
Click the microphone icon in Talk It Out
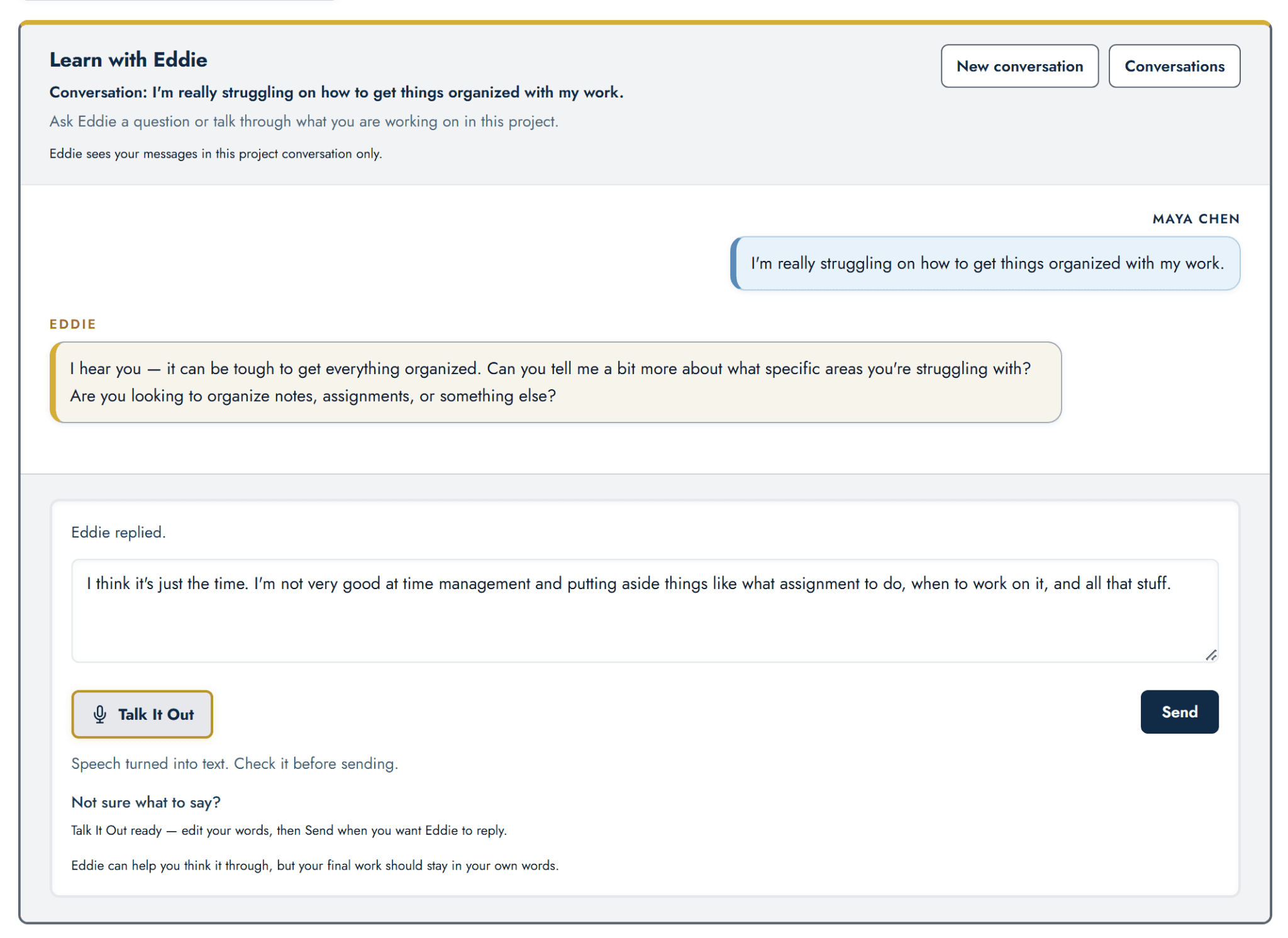click(100, 714)
